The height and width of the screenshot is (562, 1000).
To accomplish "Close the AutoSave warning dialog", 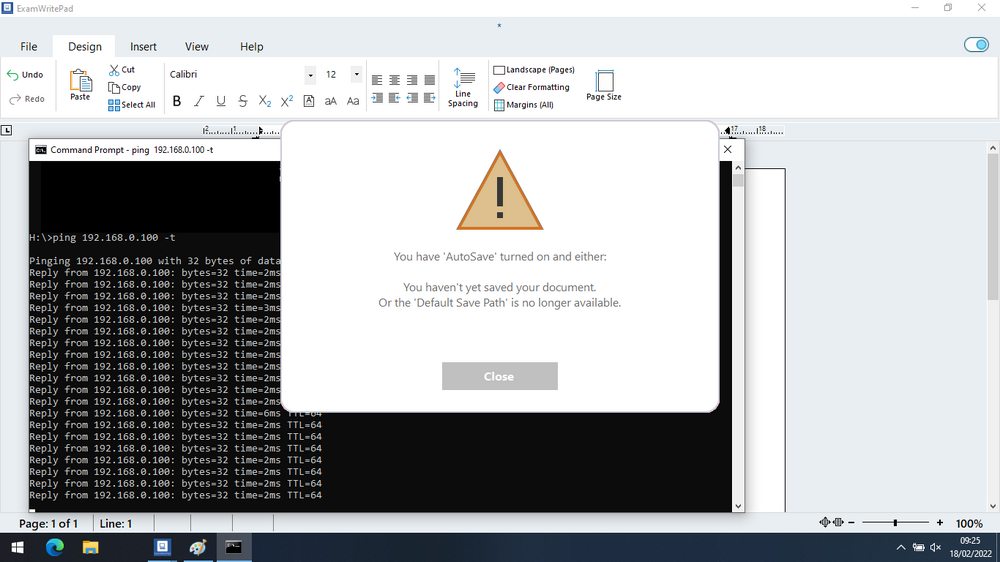I will tap(499, 376).
